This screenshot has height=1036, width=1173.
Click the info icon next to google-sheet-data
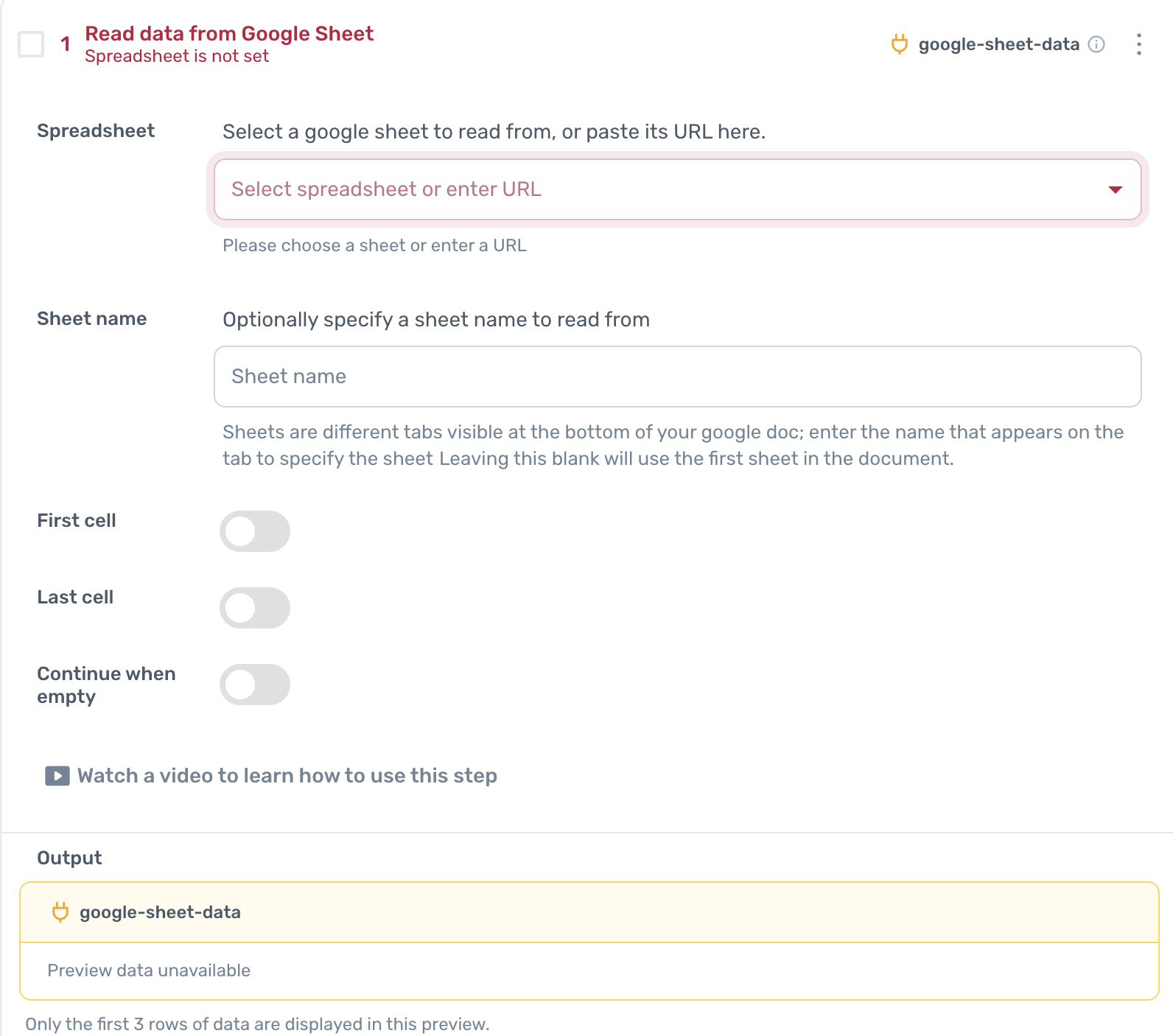pyautogui.click(x=1096, y=44)
